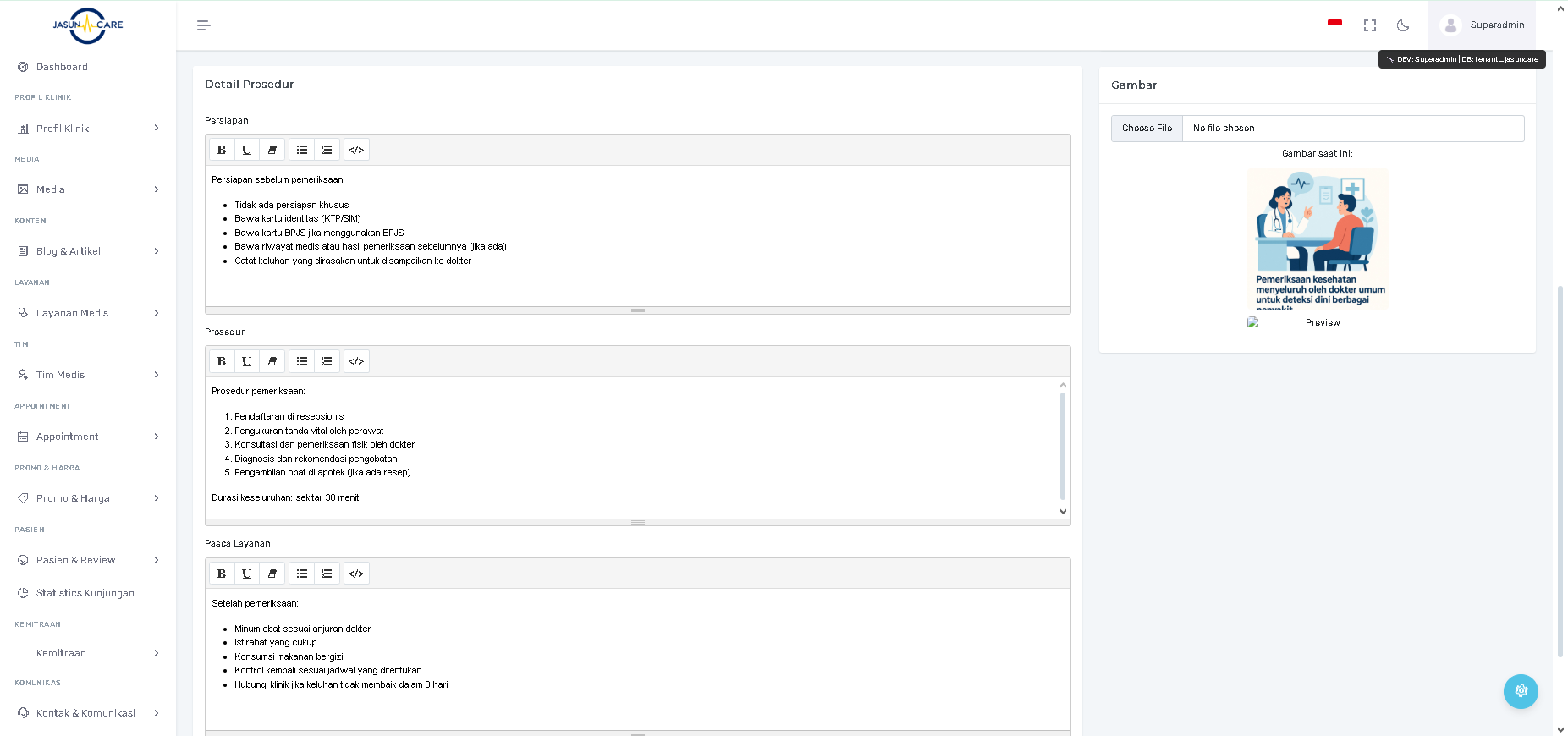The width and height of the screenshot is (1568, 736).
Task: Click the Choose File button
Action: (1147, 129)
